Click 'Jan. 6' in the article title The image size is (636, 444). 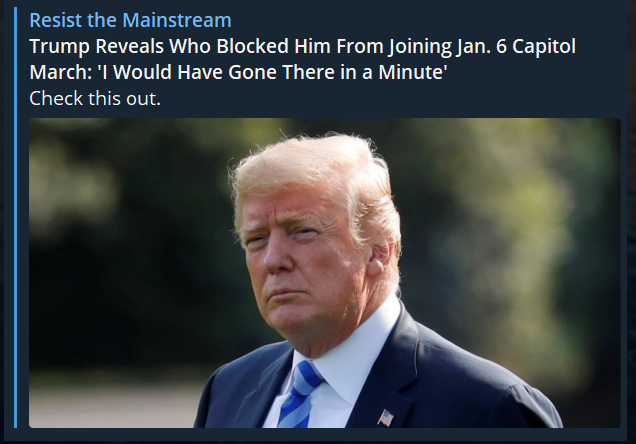coord(482,46)
